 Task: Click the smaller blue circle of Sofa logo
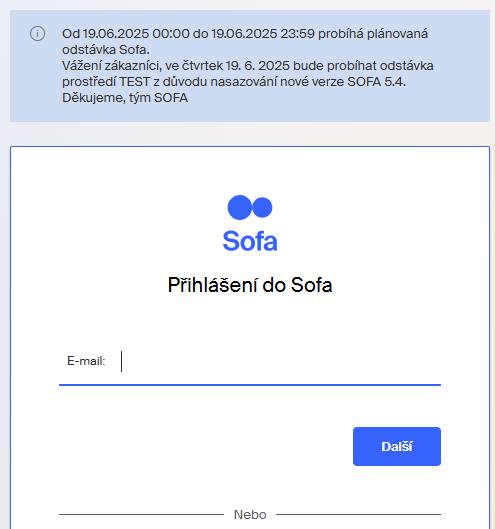click(262, 207)
